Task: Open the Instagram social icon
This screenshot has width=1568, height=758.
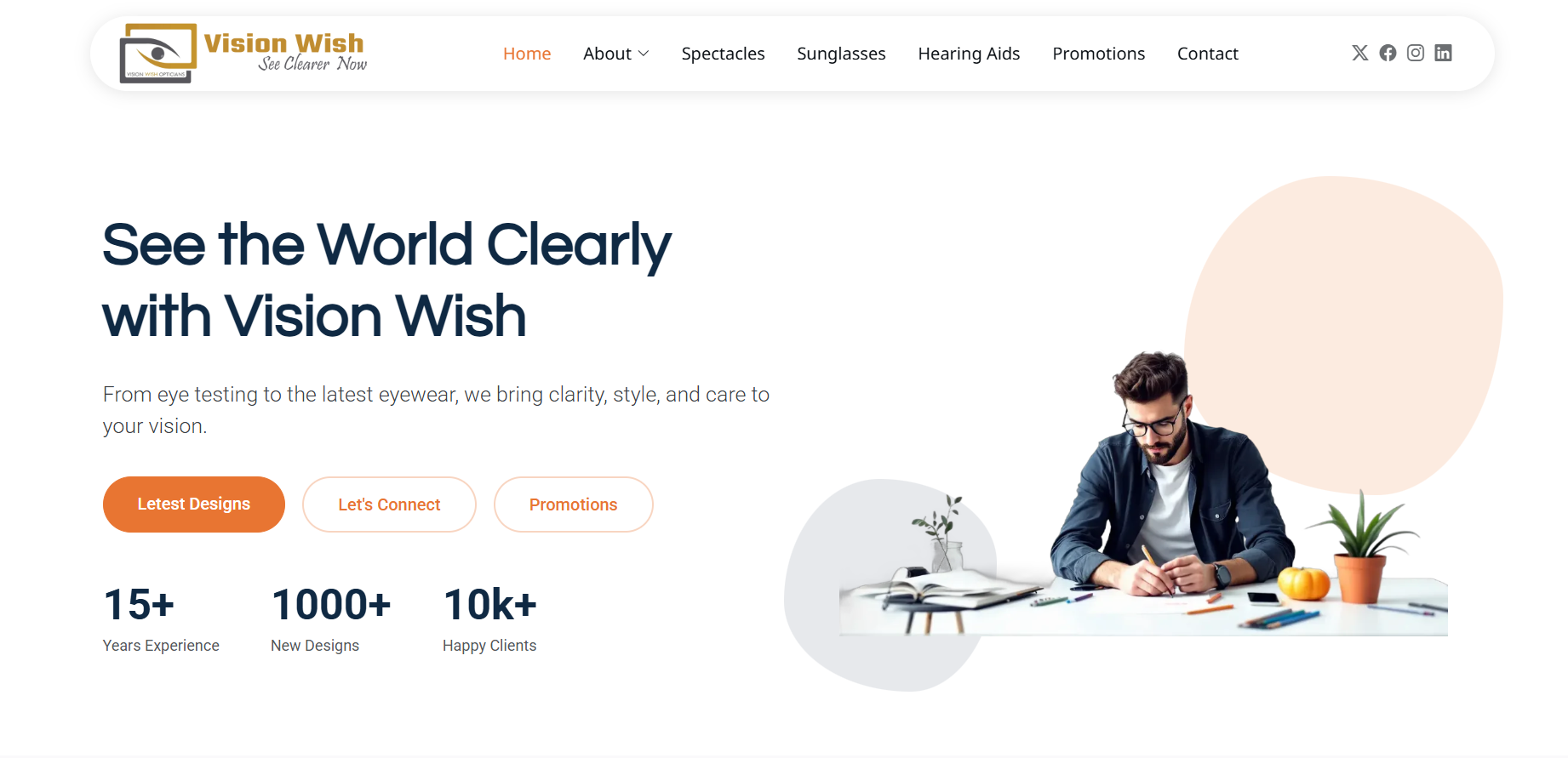Action: tap(1416, 53)
